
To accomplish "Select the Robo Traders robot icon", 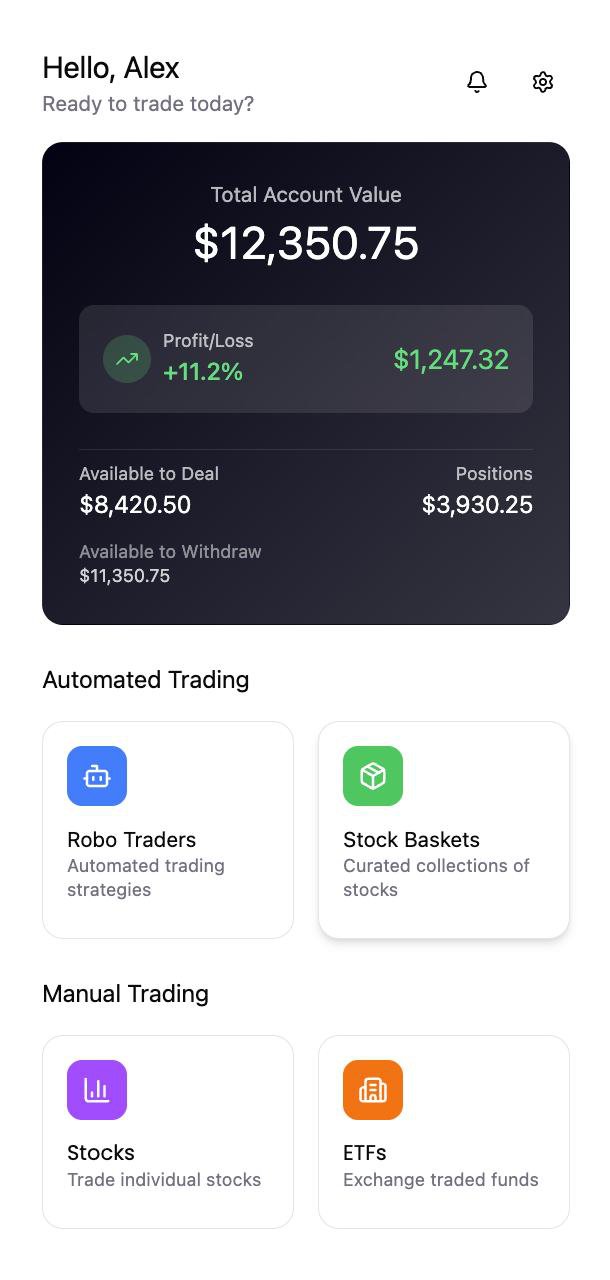I will coord(97,776).
